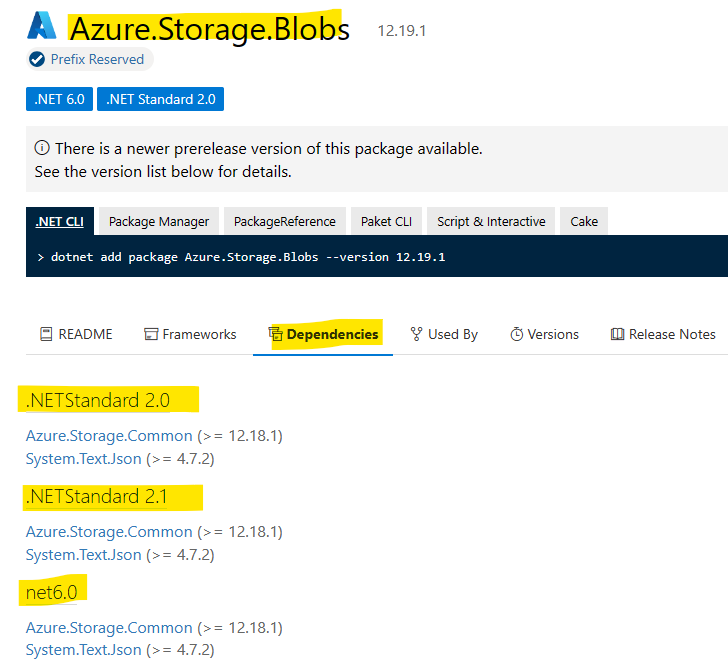Screen dimensions: 728x666
Task: Click the Azure package logo icon
Action: click(42, 26)
